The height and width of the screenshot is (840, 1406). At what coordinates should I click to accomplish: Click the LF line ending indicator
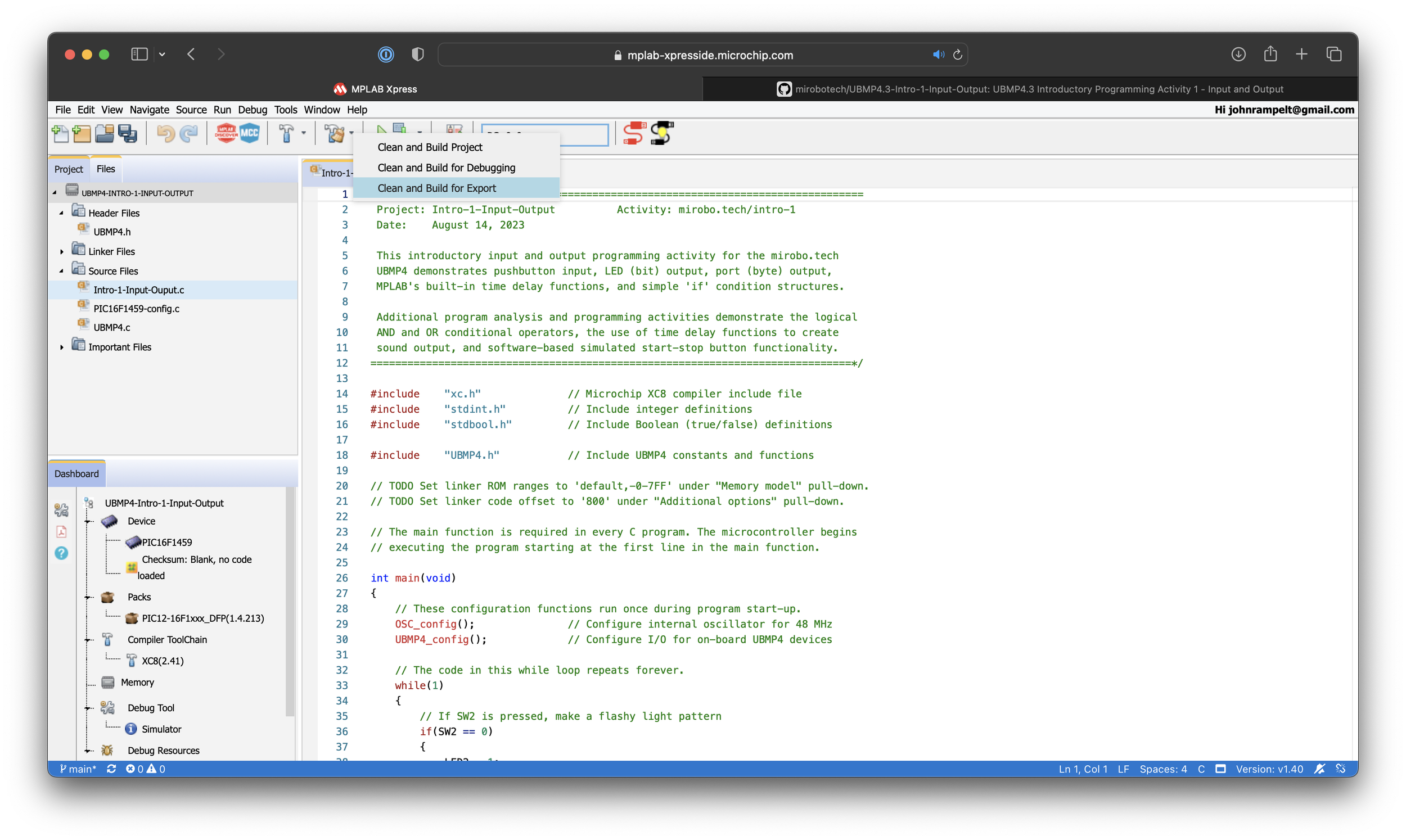[x=1123, y=769]
